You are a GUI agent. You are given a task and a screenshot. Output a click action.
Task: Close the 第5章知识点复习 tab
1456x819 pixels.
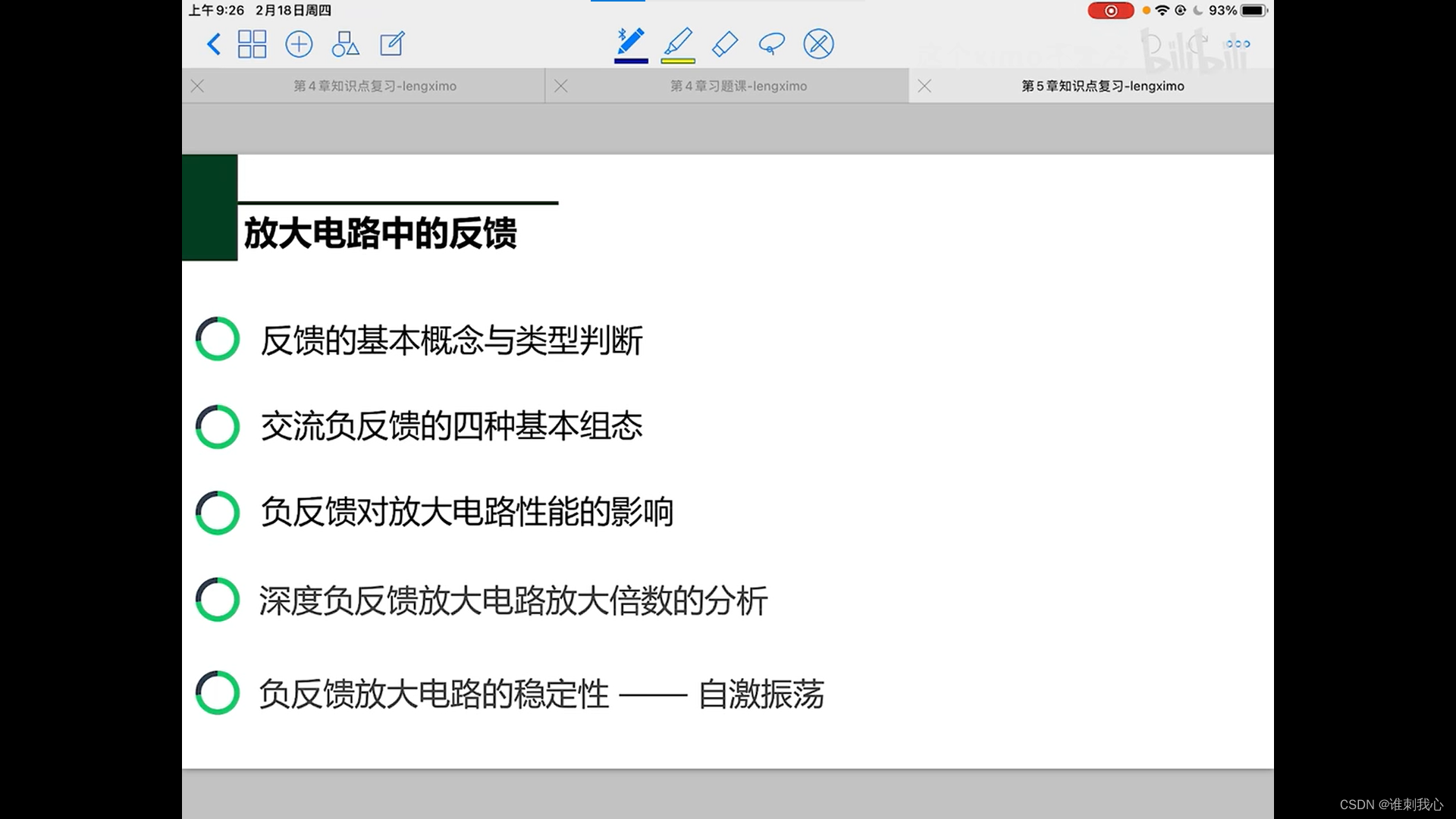[924, 86]
